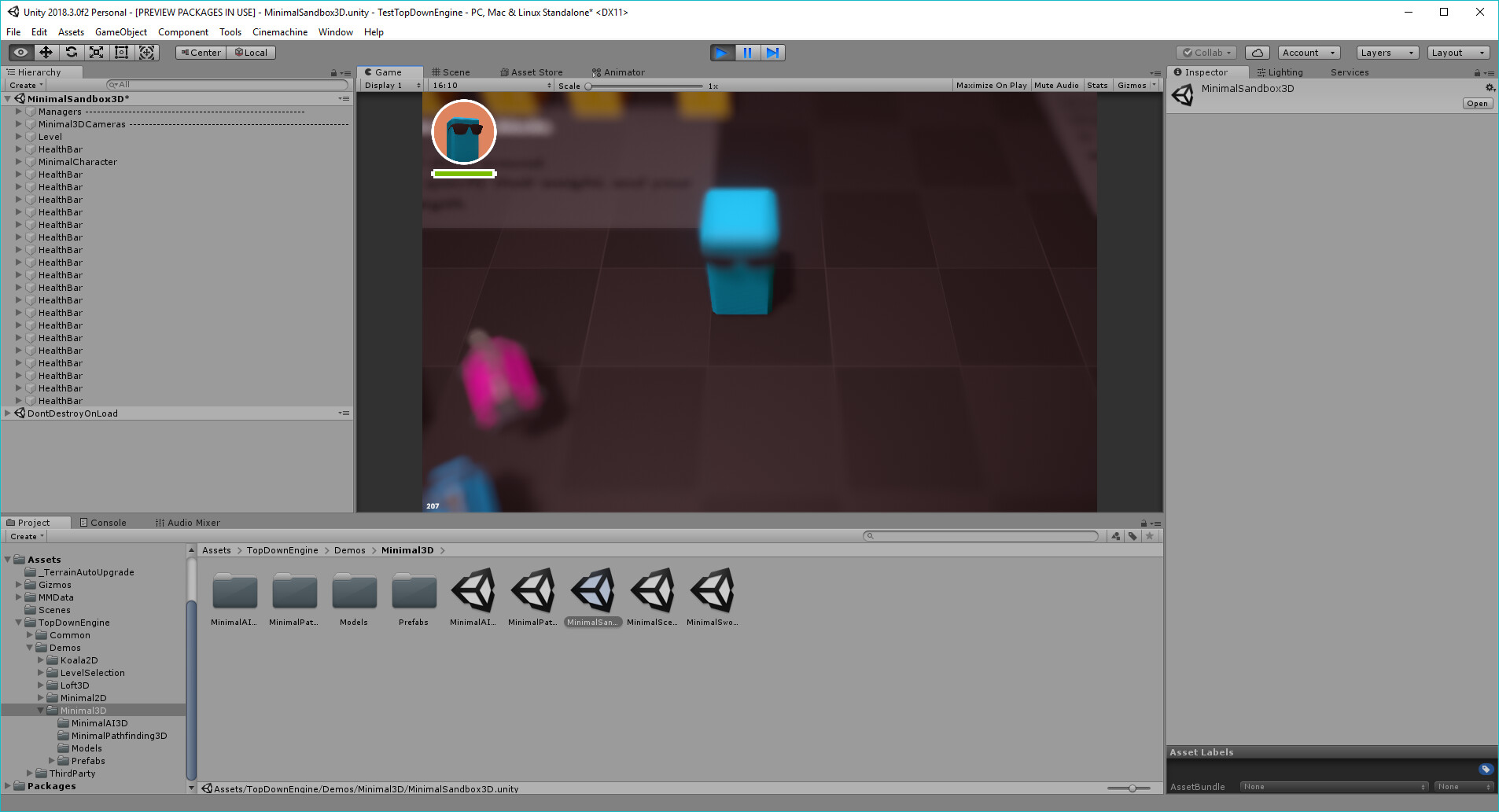The height and width of the screenshot is (812, 1499).
Task: Save the project search as favorite
Action: coord(1150,536)
